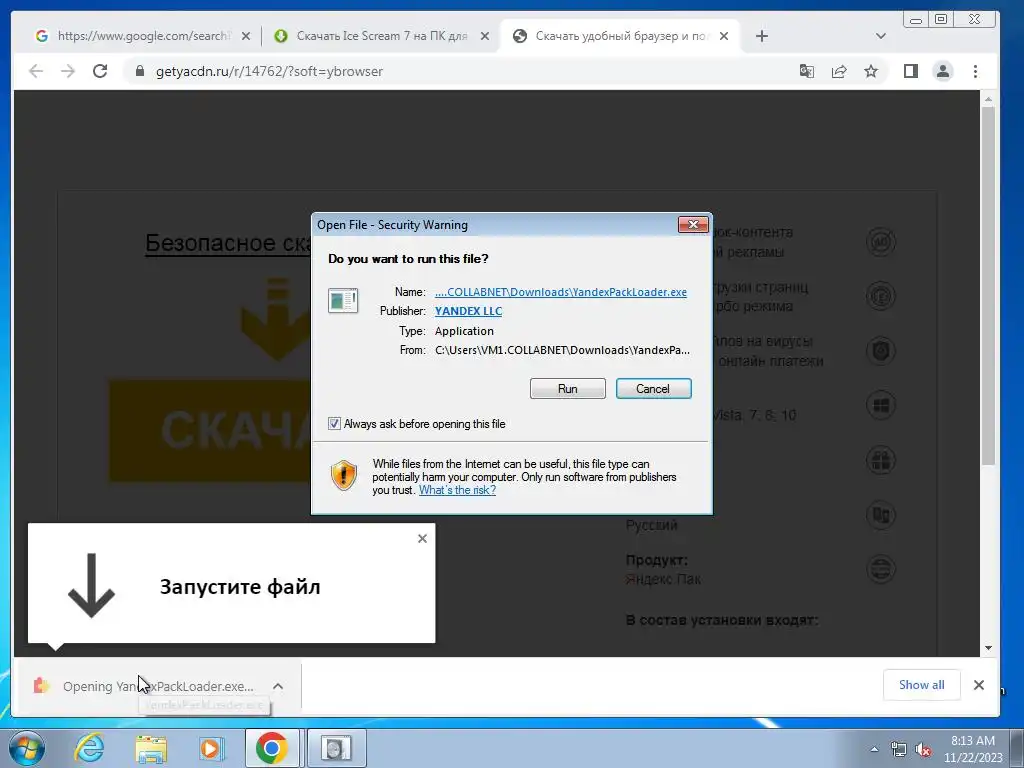This screenshot has height=768, width=1024.
Task: Open a new Chrome tab
Action: pyautogui.click(x=761, y=36)
